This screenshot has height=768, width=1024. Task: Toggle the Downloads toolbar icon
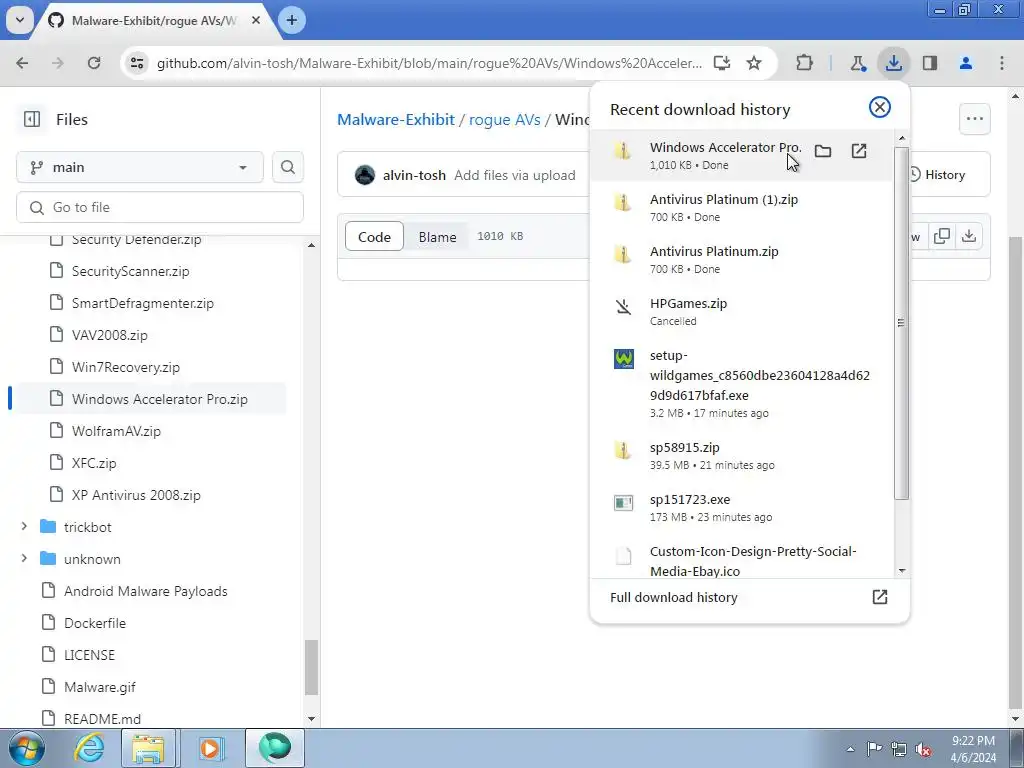click(x=893, y=63)
